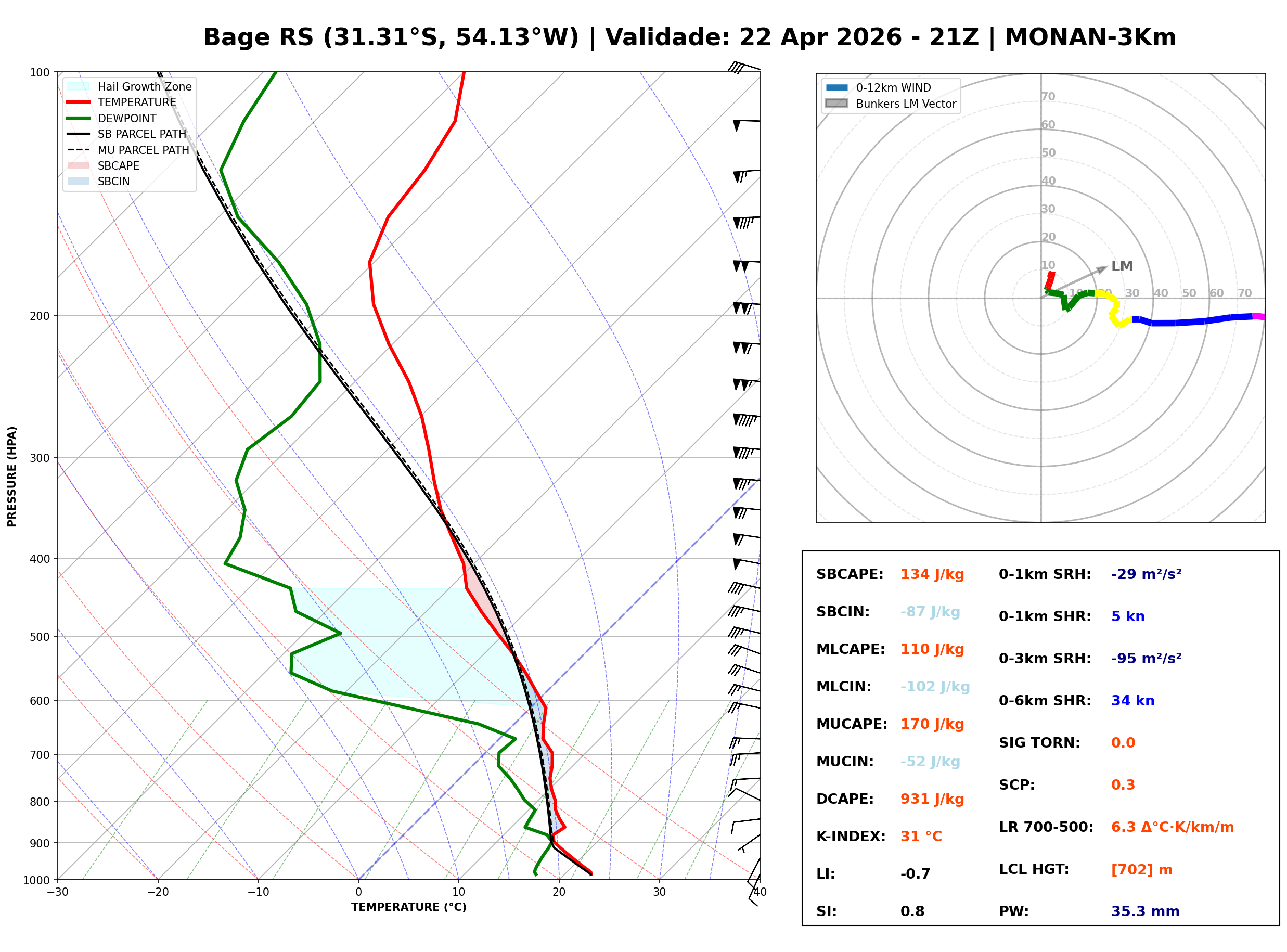Click the LM label on hodograph

point(1122,267)
